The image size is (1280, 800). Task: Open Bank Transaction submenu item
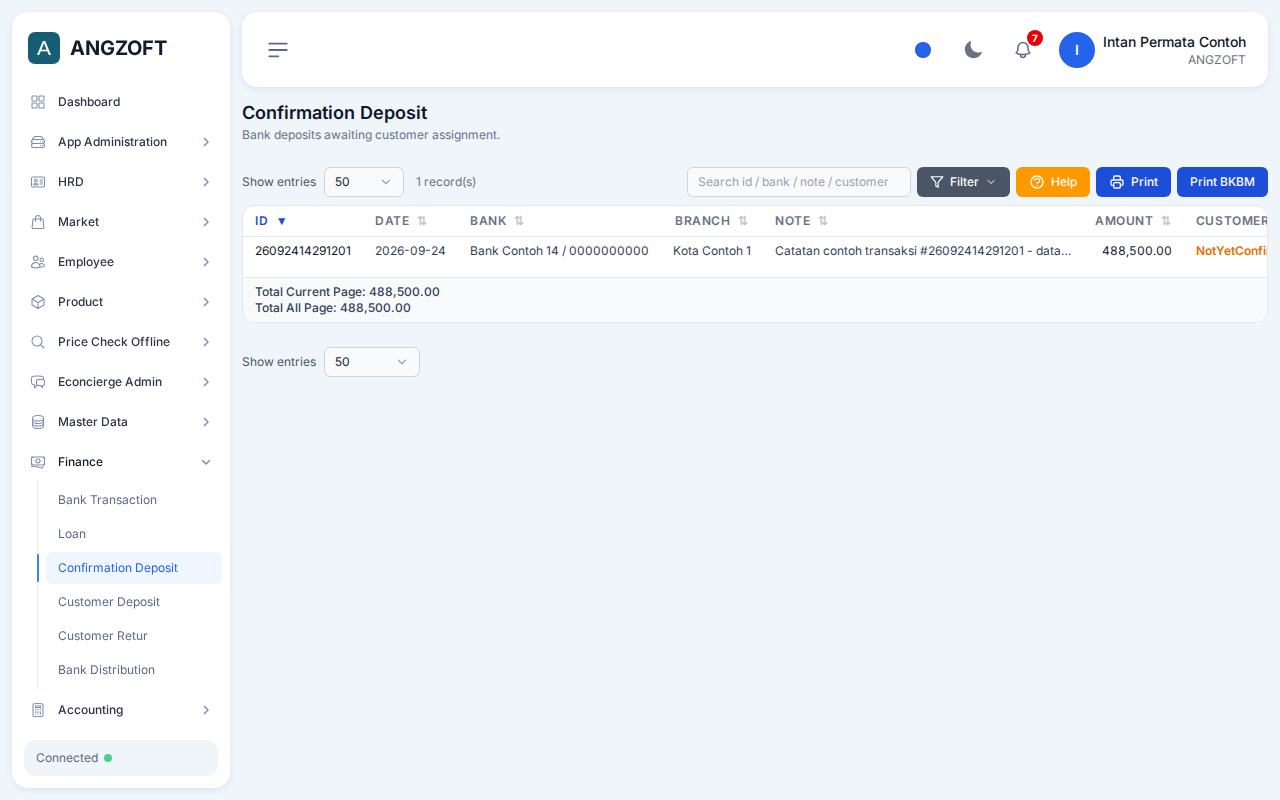point(134,500)
